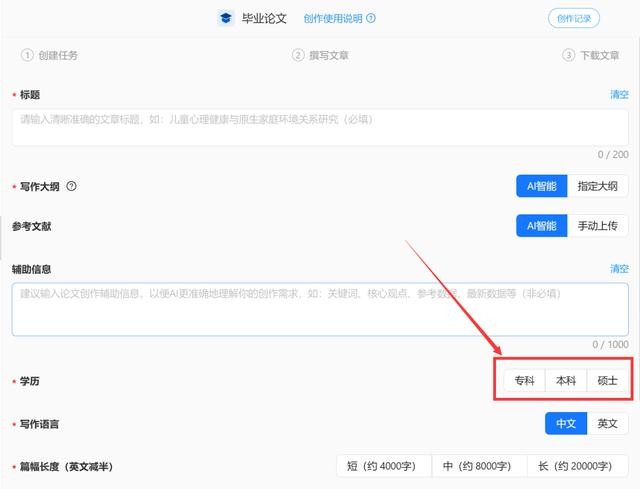Select 专科 education level

[525, 381]
